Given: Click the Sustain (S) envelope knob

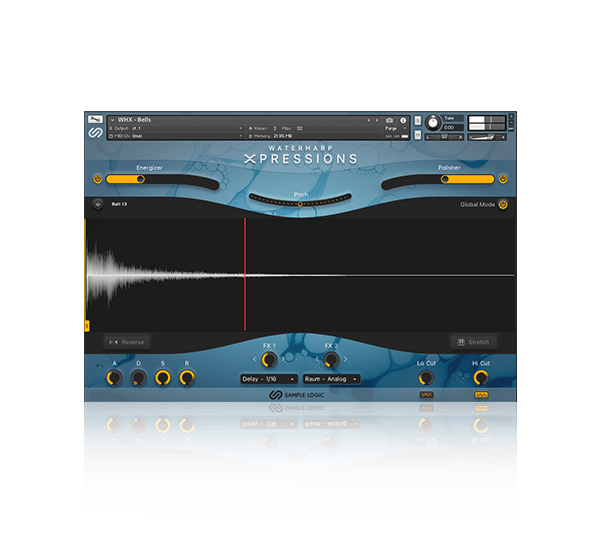Looking at the screenshot, I should 163,378.
